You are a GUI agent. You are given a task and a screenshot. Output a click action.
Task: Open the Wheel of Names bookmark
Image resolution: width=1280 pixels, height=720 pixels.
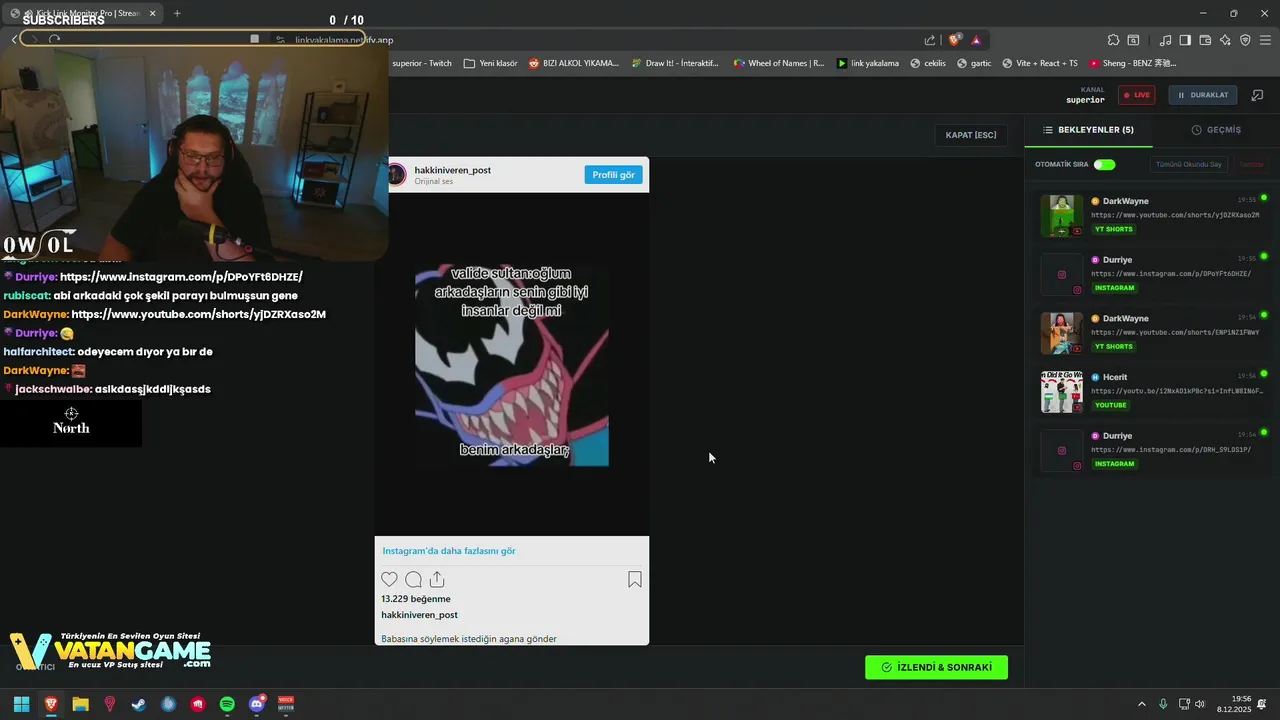pyautogui.click(x=779, y=63)
